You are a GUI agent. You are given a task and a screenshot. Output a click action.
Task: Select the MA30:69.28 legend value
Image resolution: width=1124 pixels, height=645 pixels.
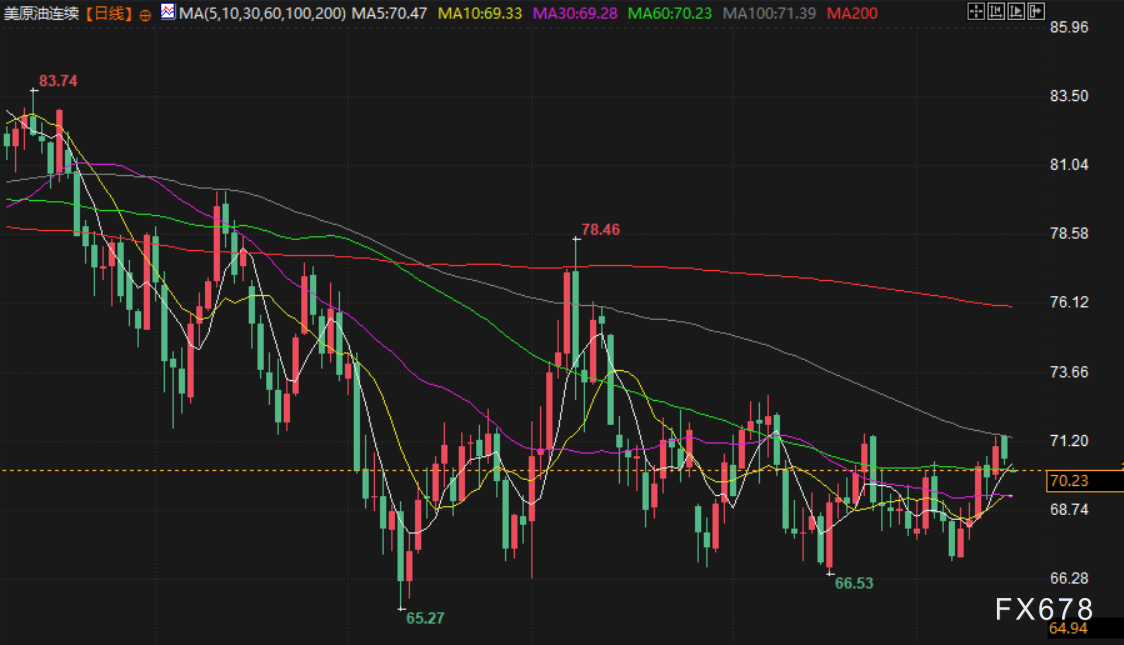pos(575,14)
